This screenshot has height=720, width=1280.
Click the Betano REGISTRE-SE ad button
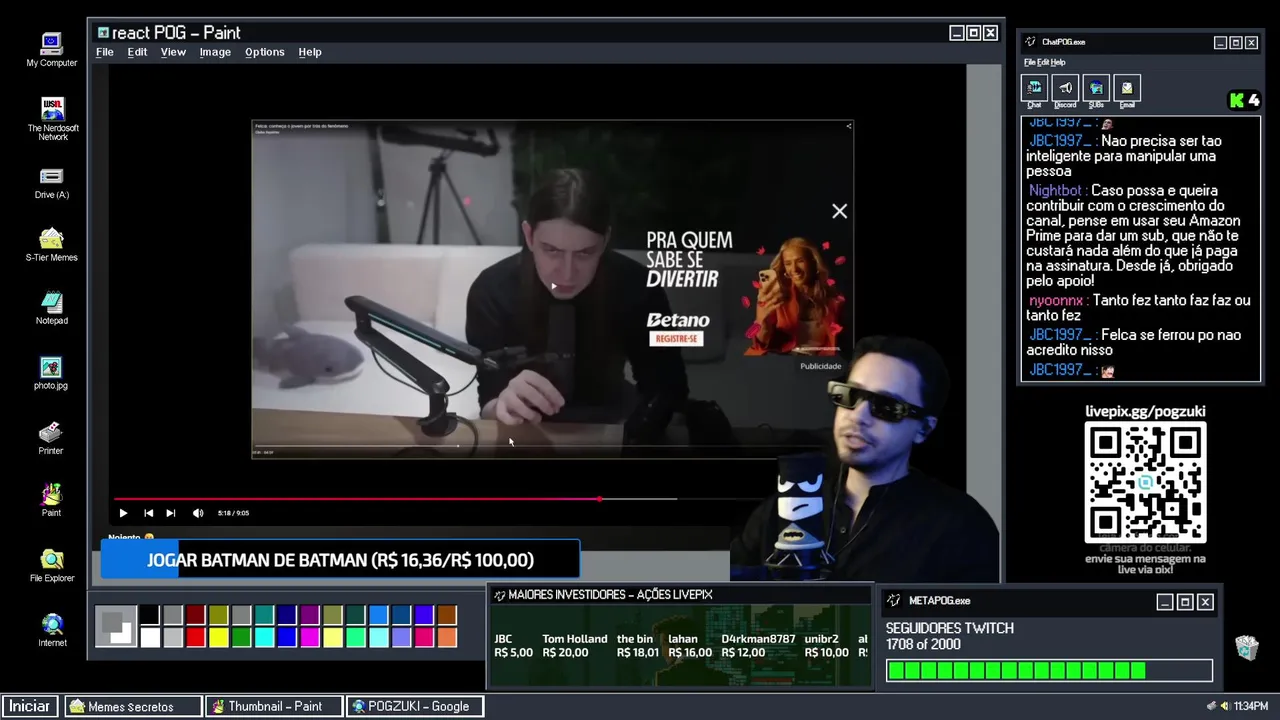(676, 339)
